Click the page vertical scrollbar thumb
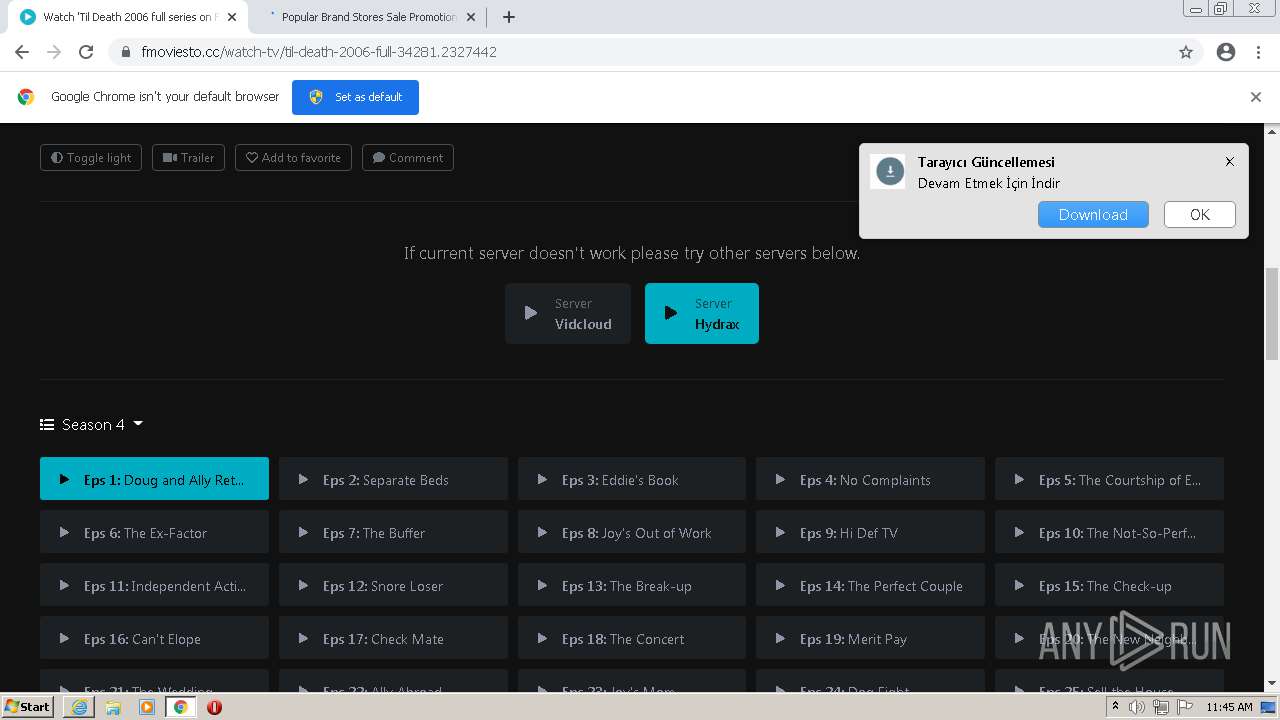 click(1272, 313)
